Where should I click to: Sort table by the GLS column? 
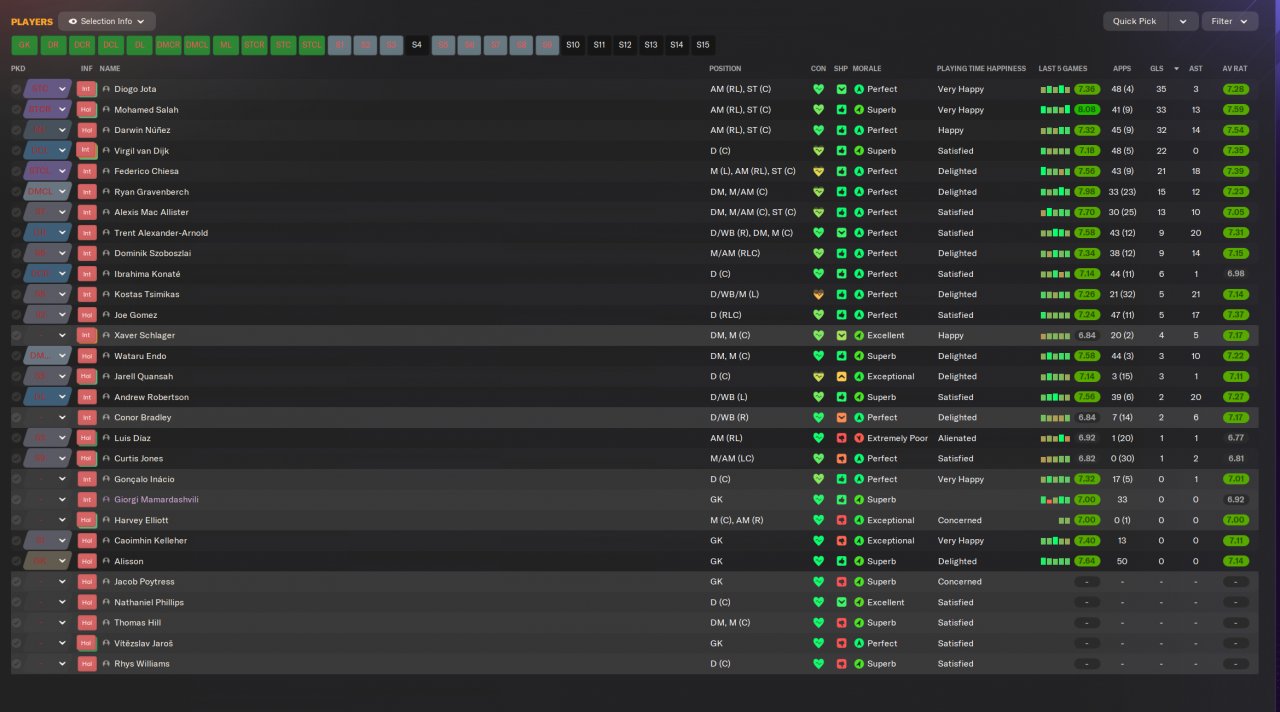(1157, 69)
